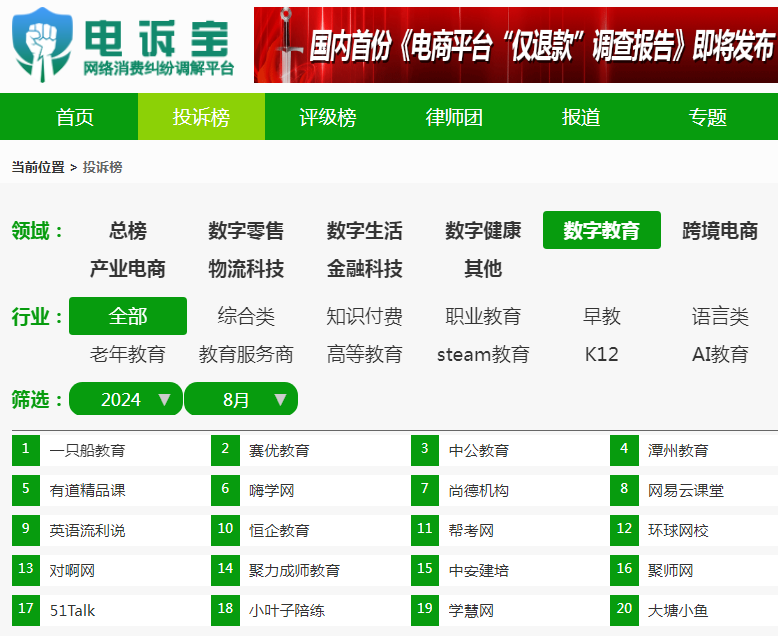
Task: Filter industry by AI教育
Action: pos(720,354)
